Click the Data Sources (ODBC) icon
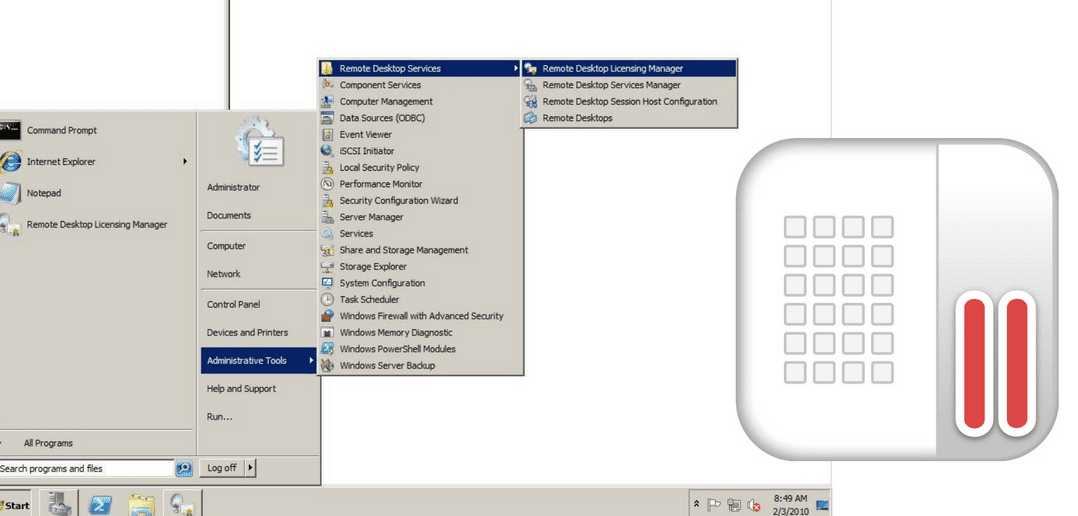 coord(328,117)
